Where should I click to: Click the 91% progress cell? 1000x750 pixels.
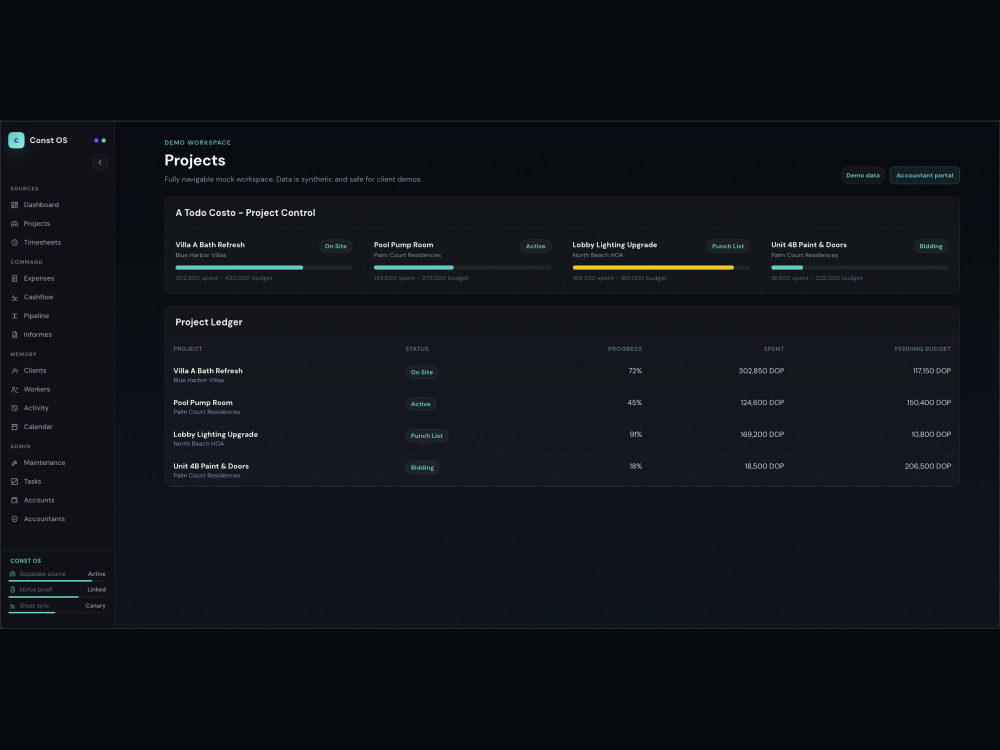(635, 434)
